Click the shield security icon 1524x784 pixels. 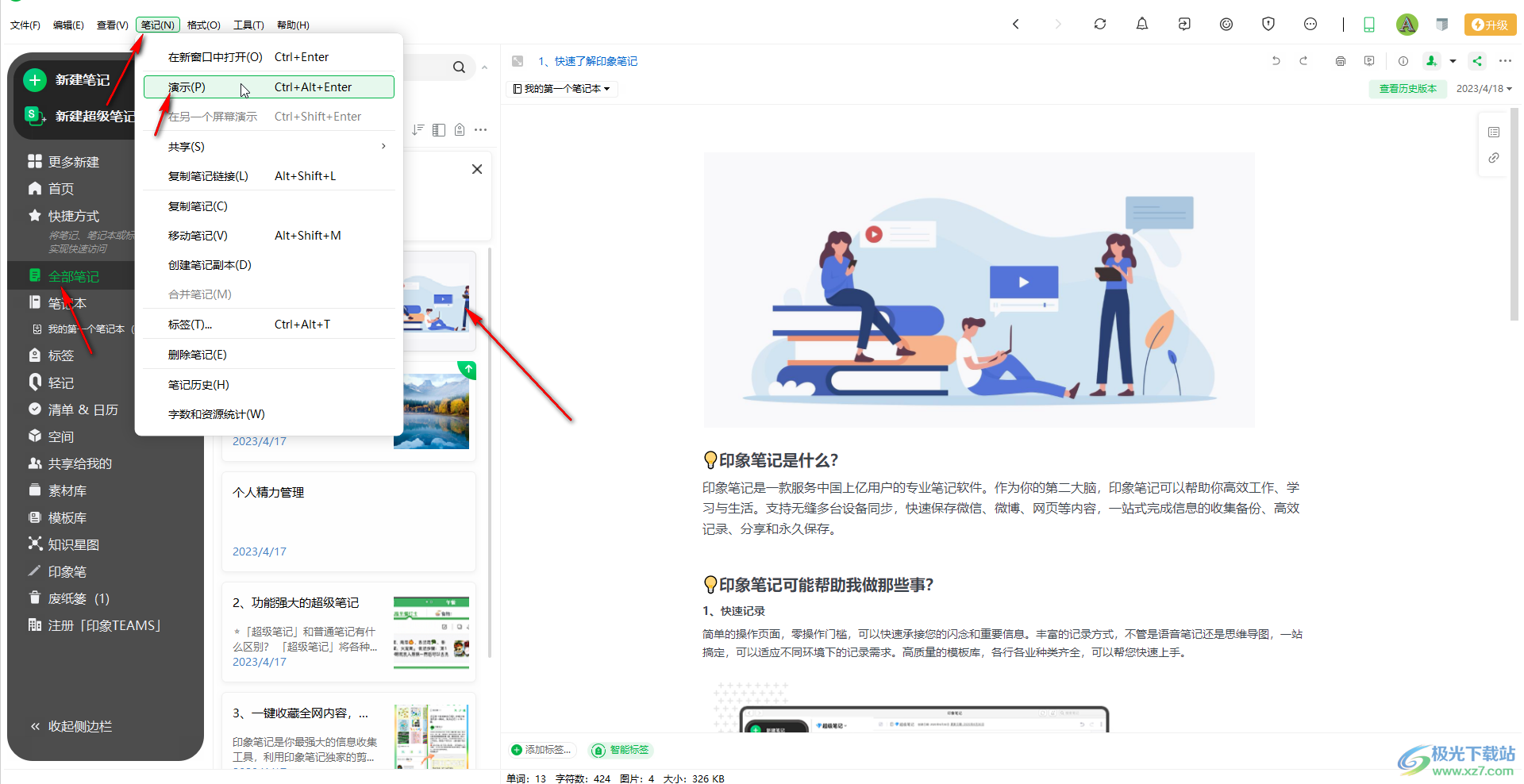[1268, 24]
